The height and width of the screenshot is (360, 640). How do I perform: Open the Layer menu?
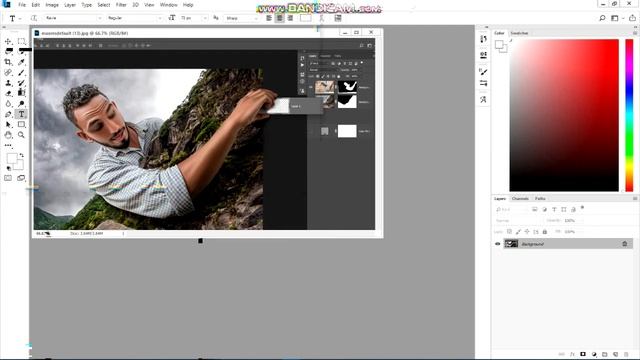click(70, 5)
